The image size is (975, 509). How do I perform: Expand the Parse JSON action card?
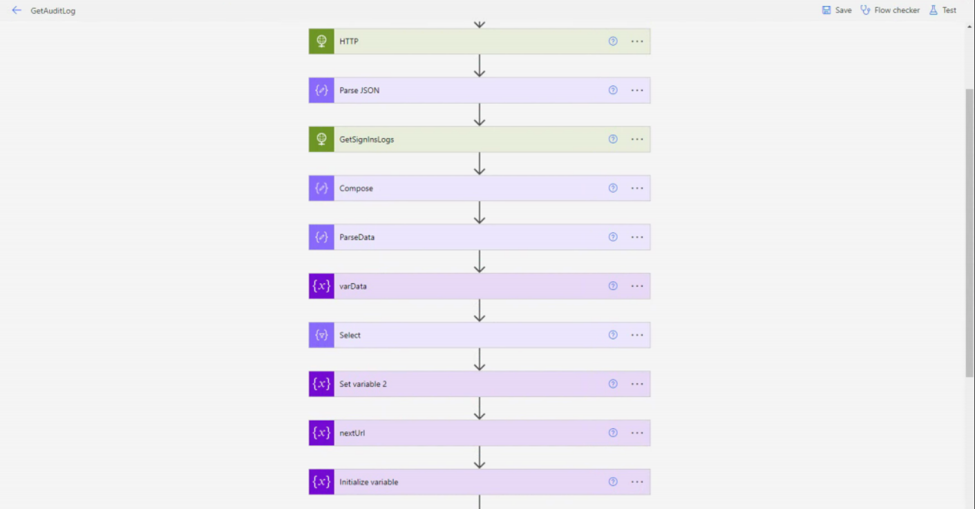(x=460, y=90)
